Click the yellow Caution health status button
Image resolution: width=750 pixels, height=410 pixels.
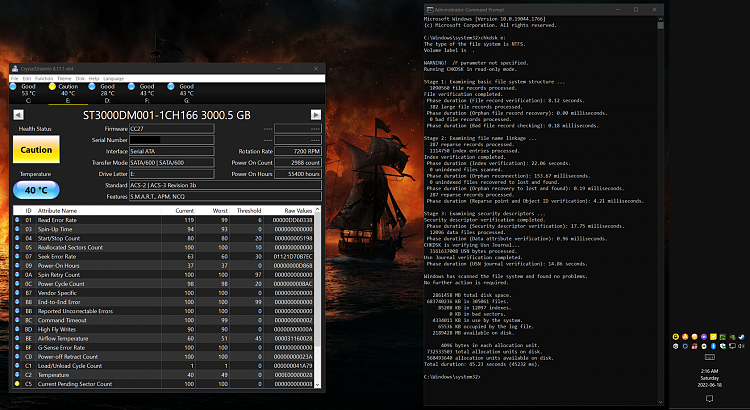tap(36, 150)
